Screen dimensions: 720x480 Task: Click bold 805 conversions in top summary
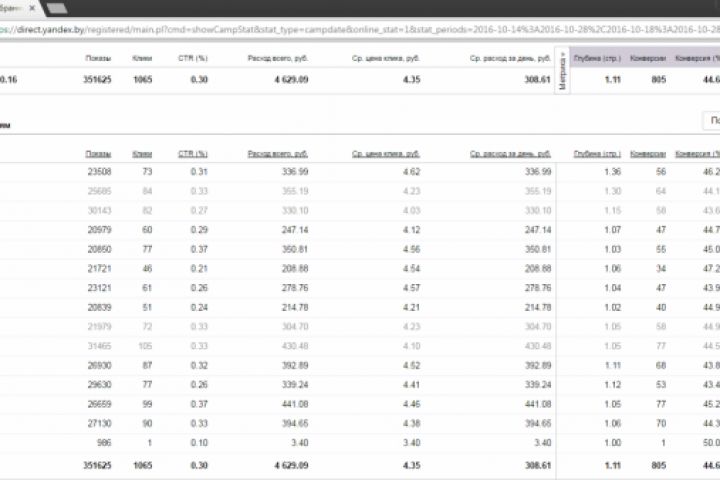point(658,79)
